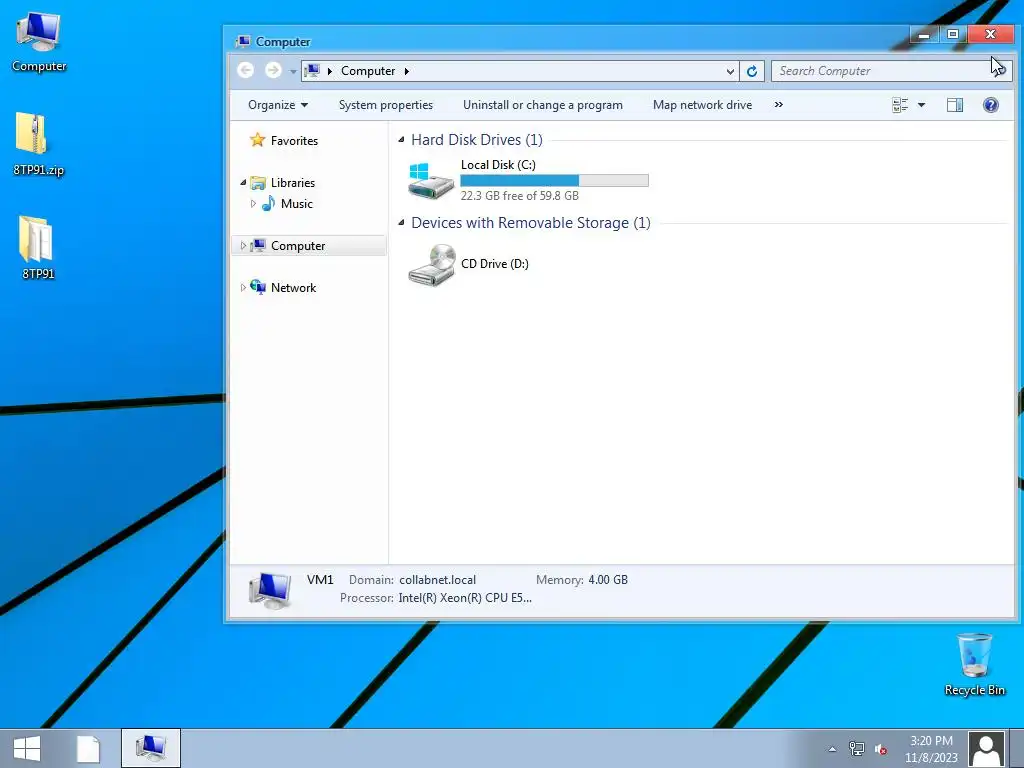Minimize the Computer window
The width and height of the screenshot is (1024, 768).
click(x=923, y=34)
